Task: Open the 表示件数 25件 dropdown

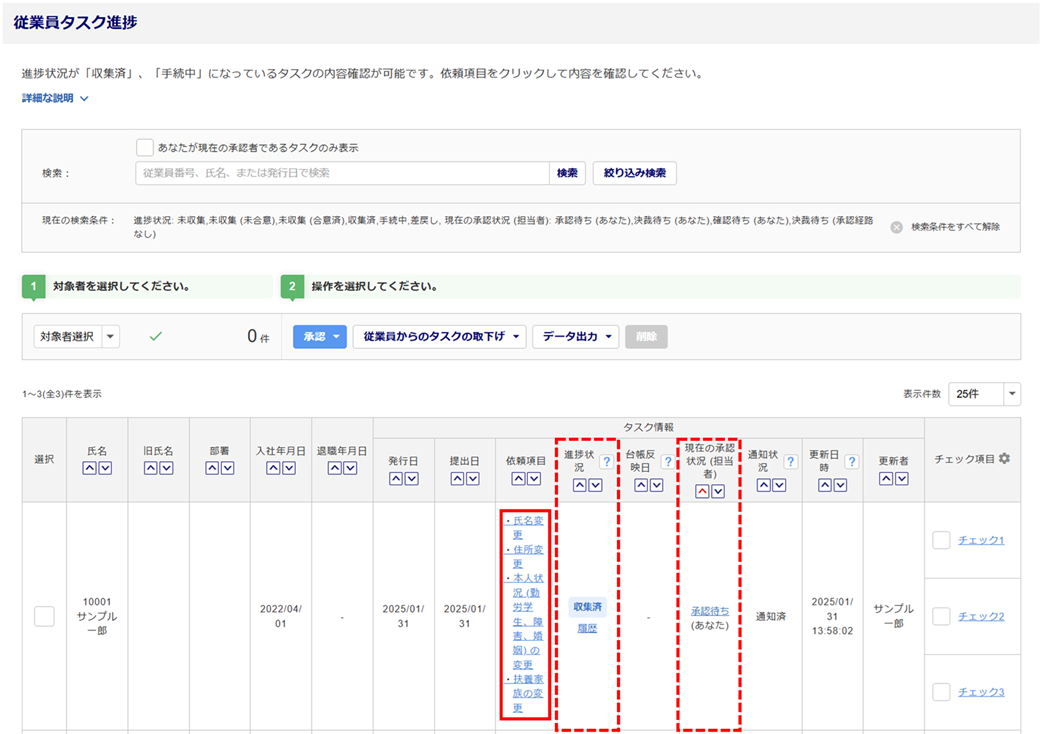Action: click(x=983, y=394)
